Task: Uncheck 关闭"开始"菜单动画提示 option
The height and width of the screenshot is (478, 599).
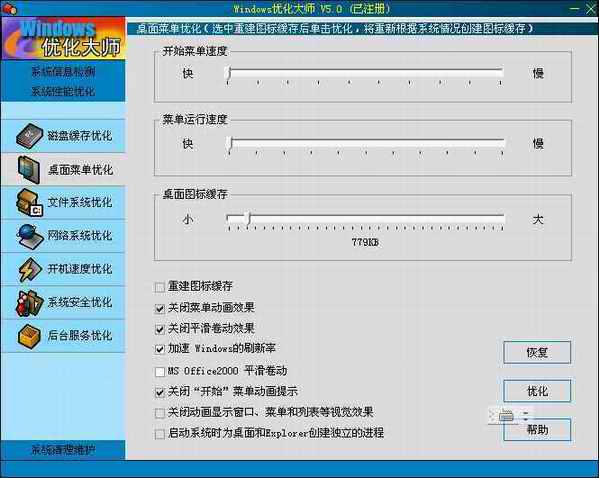Action: click(160, 392)
